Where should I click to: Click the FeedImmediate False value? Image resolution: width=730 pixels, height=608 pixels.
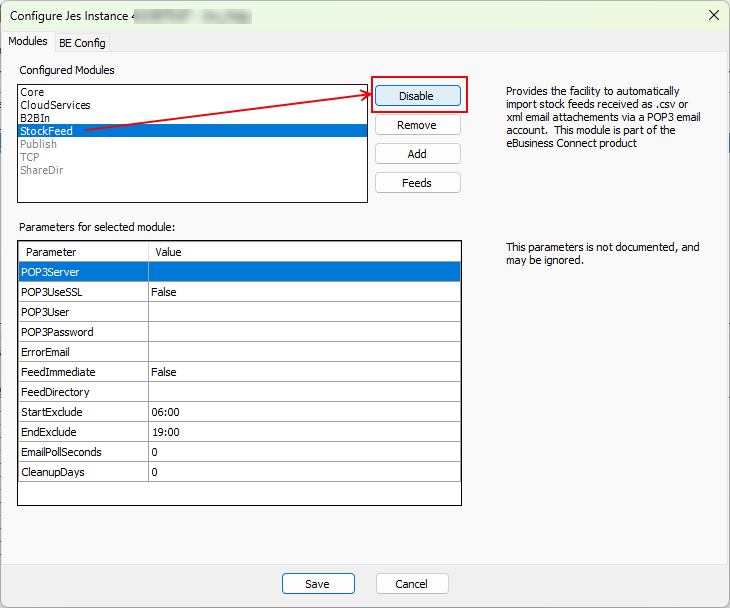pos(304,372)
